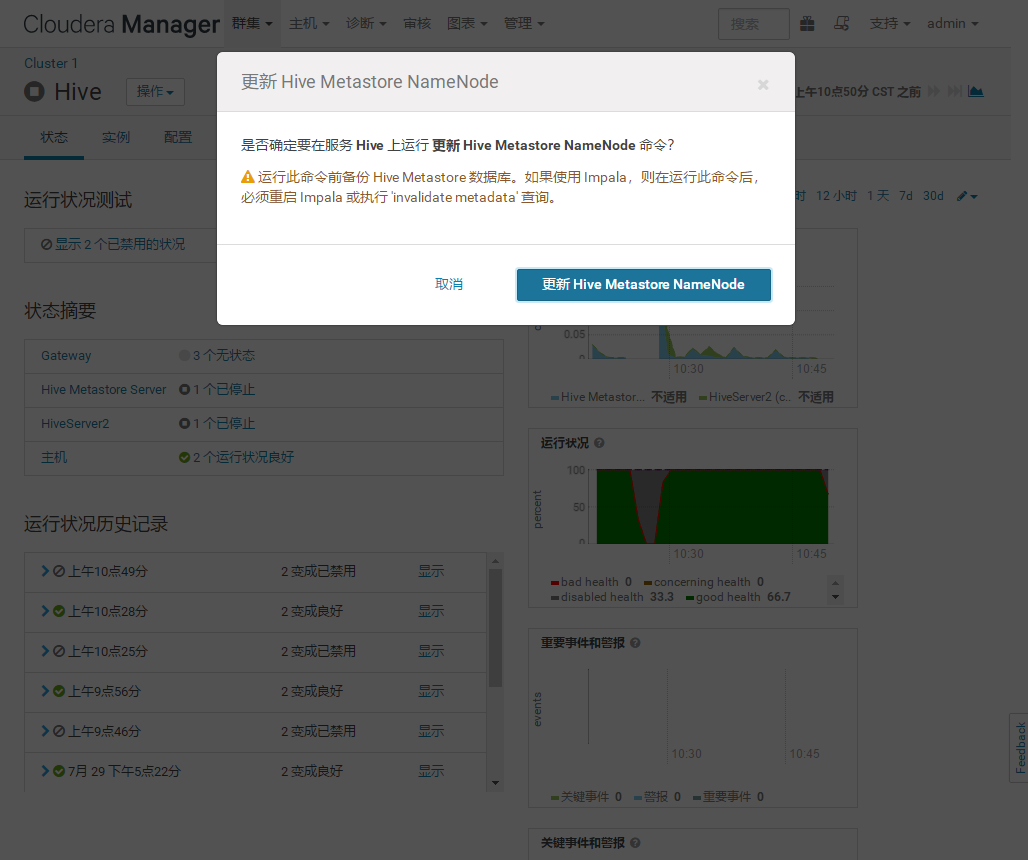Open the 图表 menu
Viewport: 1028px width, 860px height.
click(x=467, y=24)
